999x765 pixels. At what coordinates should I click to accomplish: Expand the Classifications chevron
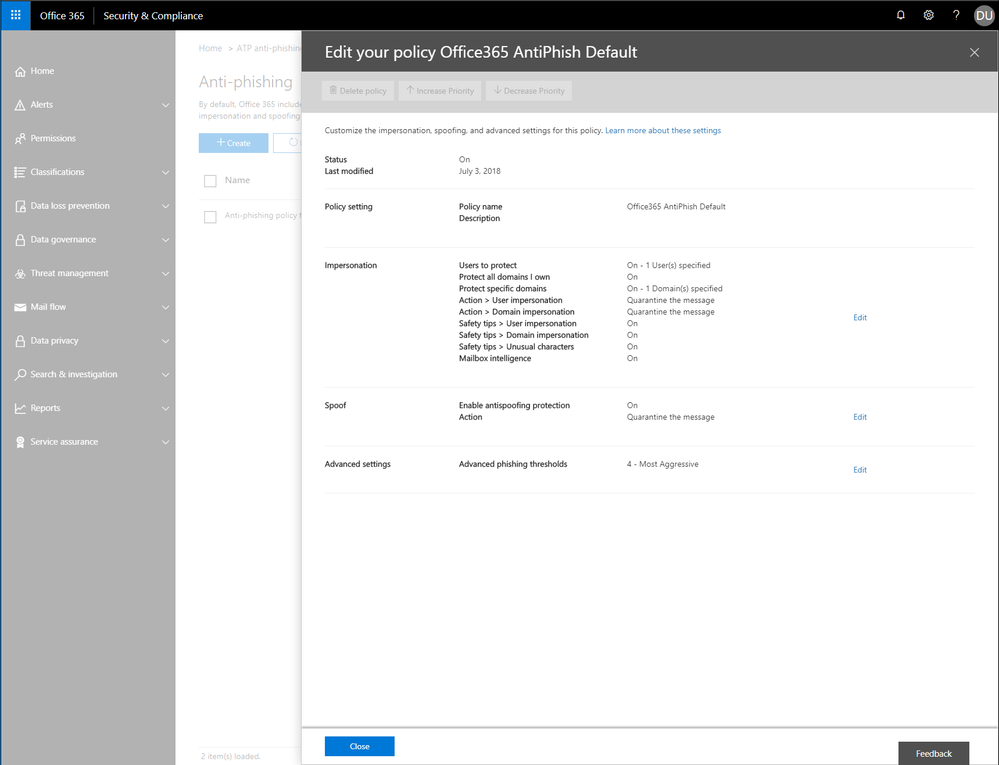point(166,173)
